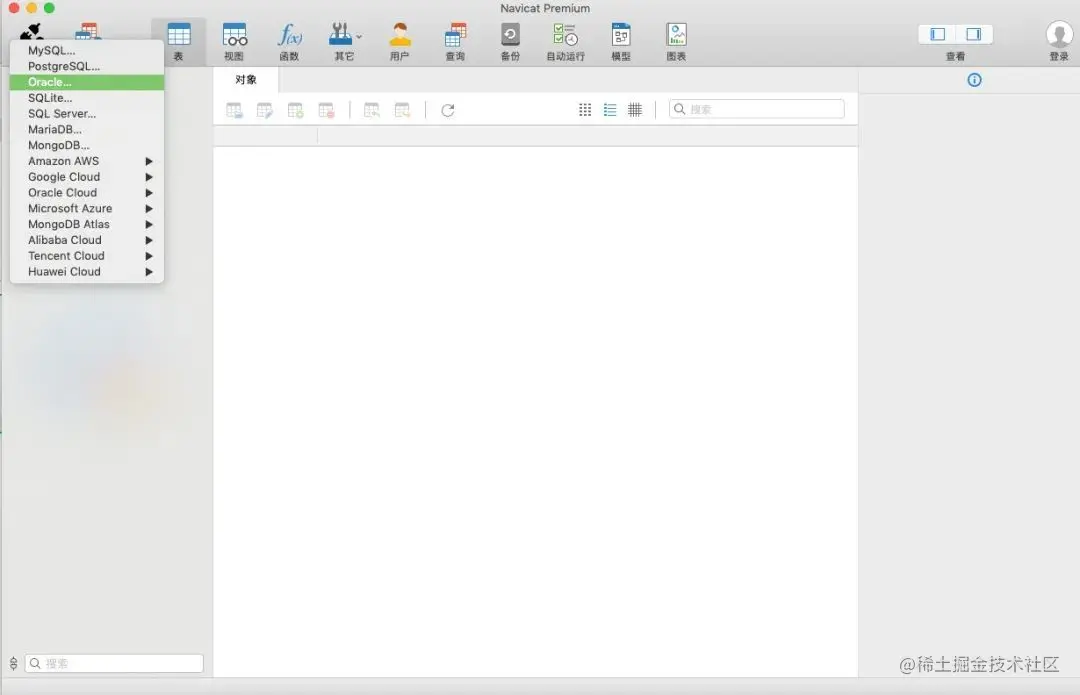The width and height of the screenshot is (1080, 695).
Task: Click the design table icon in object toolbar
Action: [x=264, y=110]
